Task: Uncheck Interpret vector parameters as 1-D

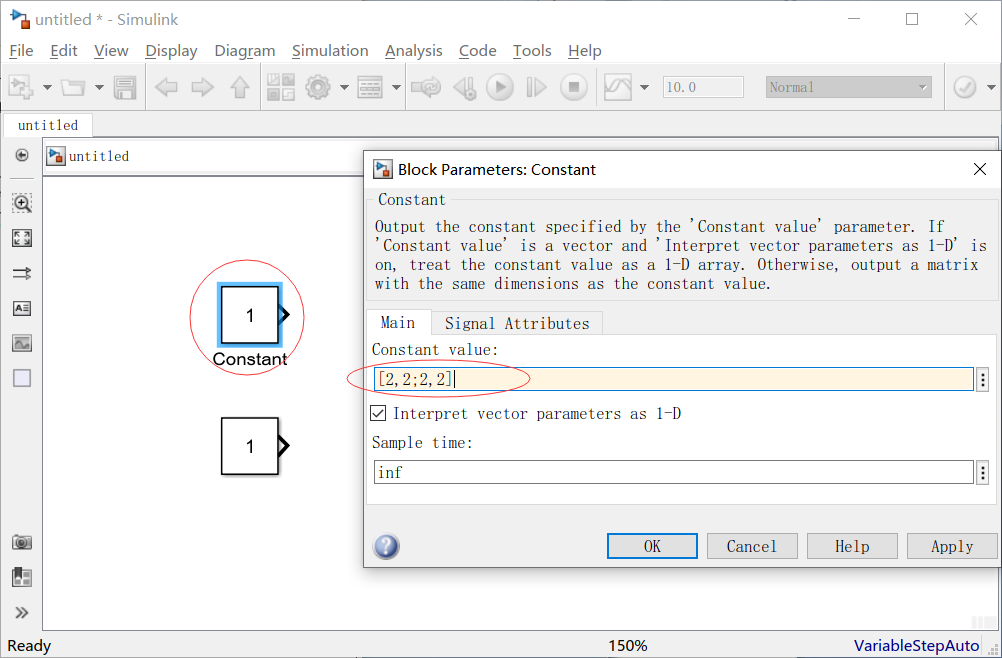Action: (x=378, y=413)
